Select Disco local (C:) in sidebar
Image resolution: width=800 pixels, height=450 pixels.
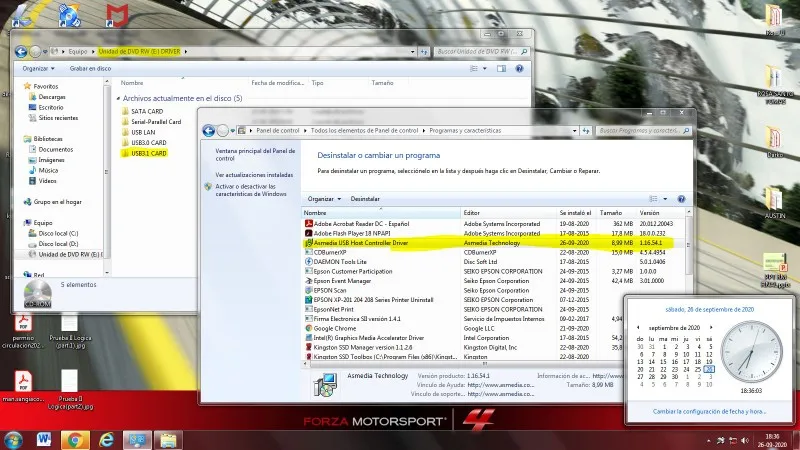coord(58,233)
